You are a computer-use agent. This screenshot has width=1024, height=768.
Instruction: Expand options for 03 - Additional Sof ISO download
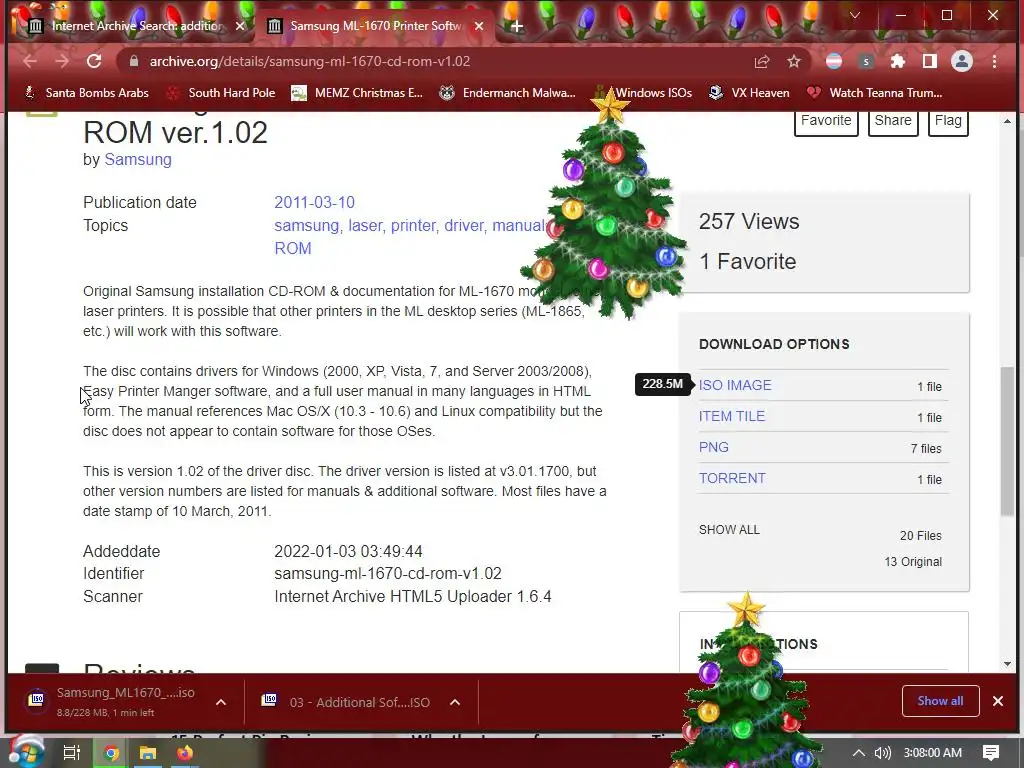455,702
